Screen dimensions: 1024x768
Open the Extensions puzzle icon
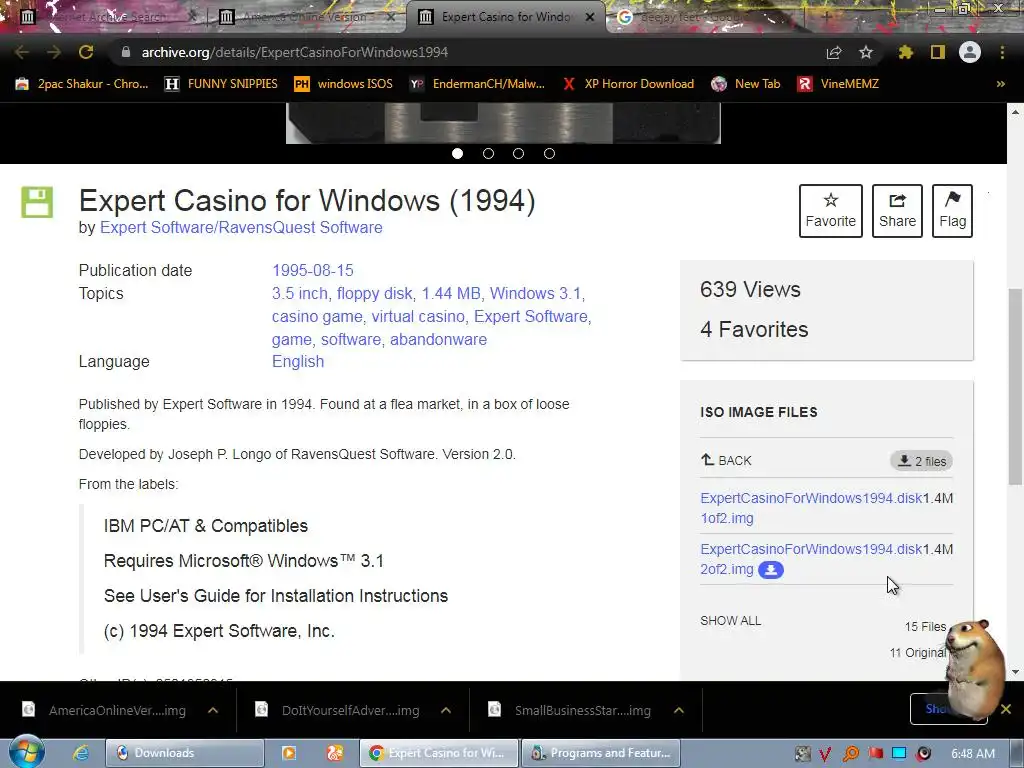[906, 52]
